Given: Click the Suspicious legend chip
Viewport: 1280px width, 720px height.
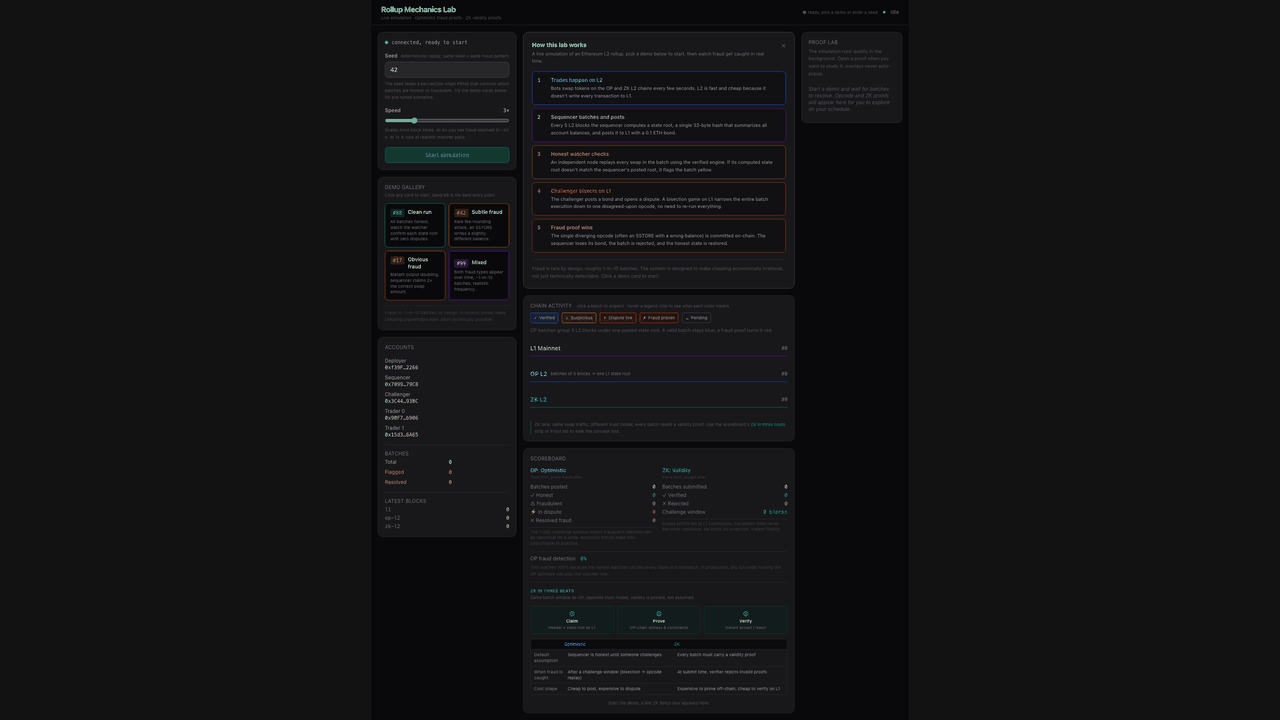Looking at the screenshot, I should click(x=578, y=318).
